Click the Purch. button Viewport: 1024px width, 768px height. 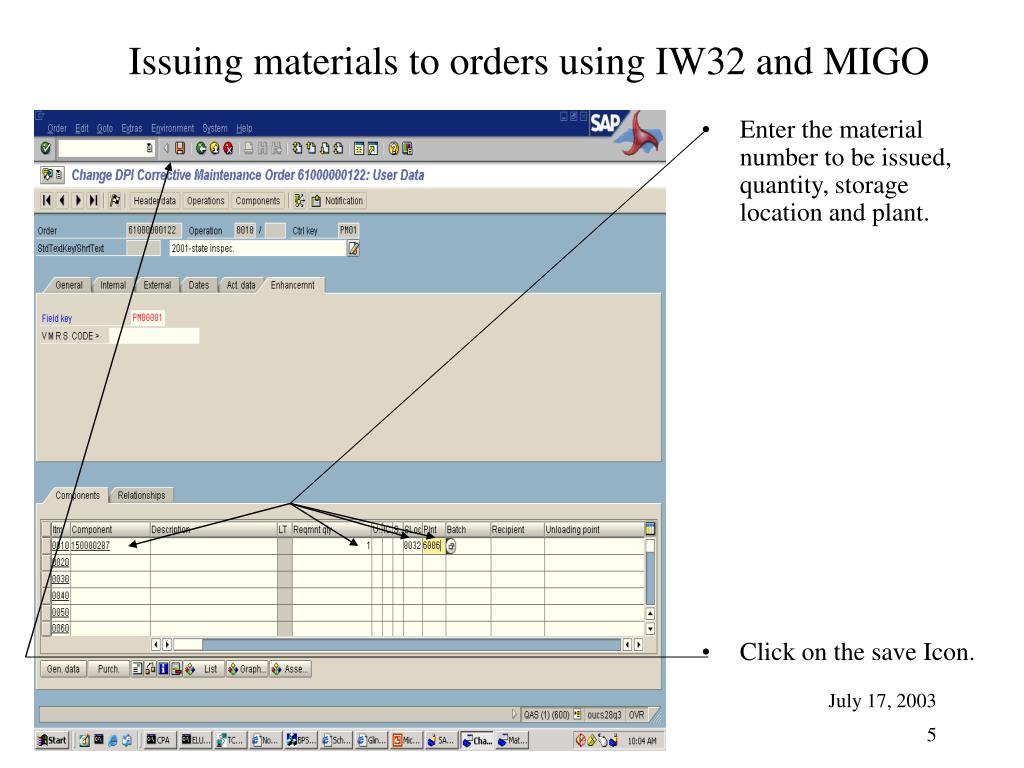tap(108, 669)
